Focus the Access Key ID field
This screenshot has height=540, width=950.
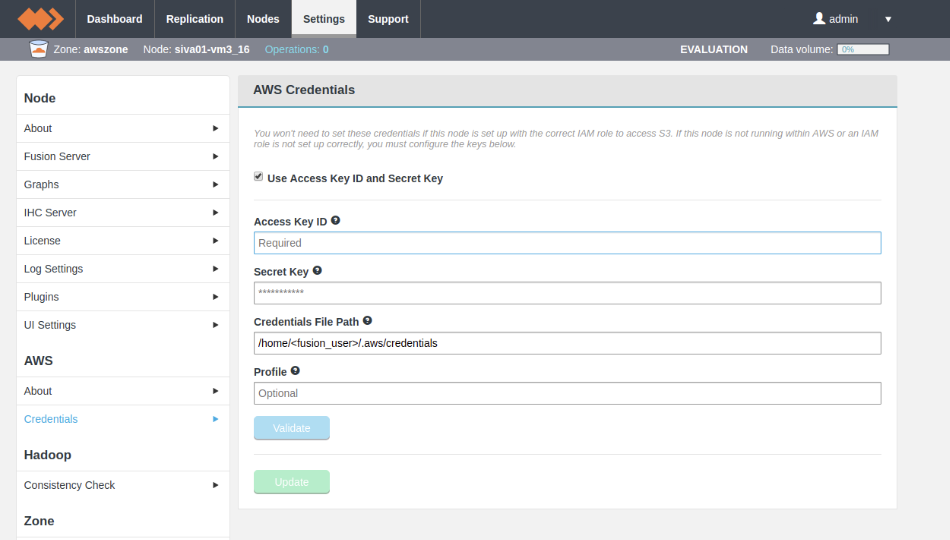pyautogui.click(x=567, y=243)
